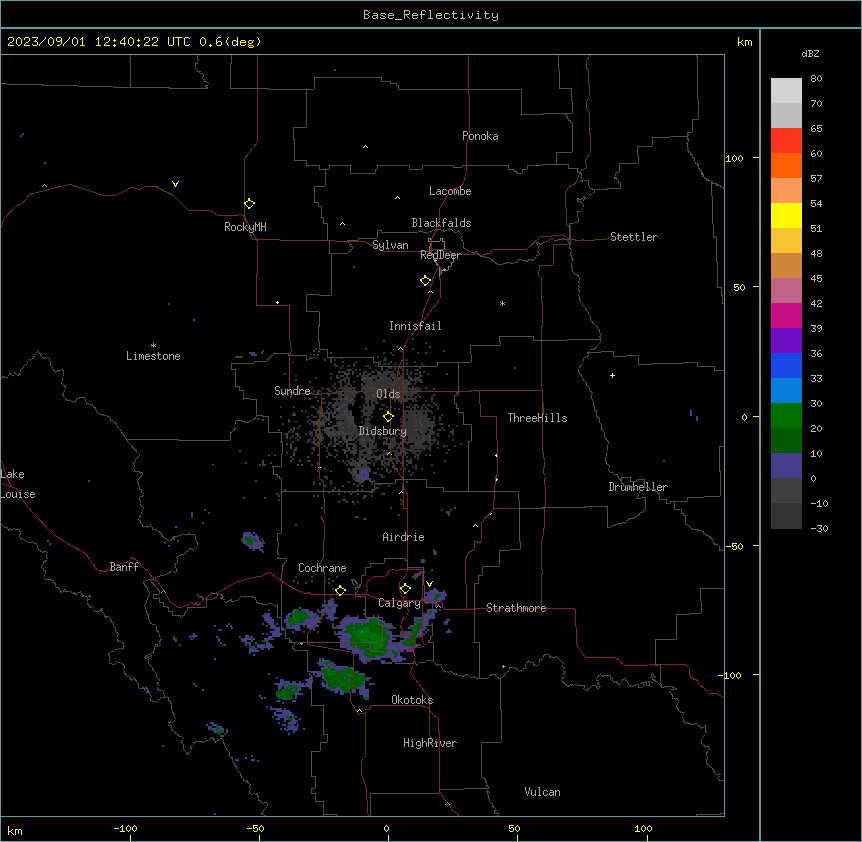Select the blue 33-36 dBZ legend swatch
The image size is (862, 842).
786,365
